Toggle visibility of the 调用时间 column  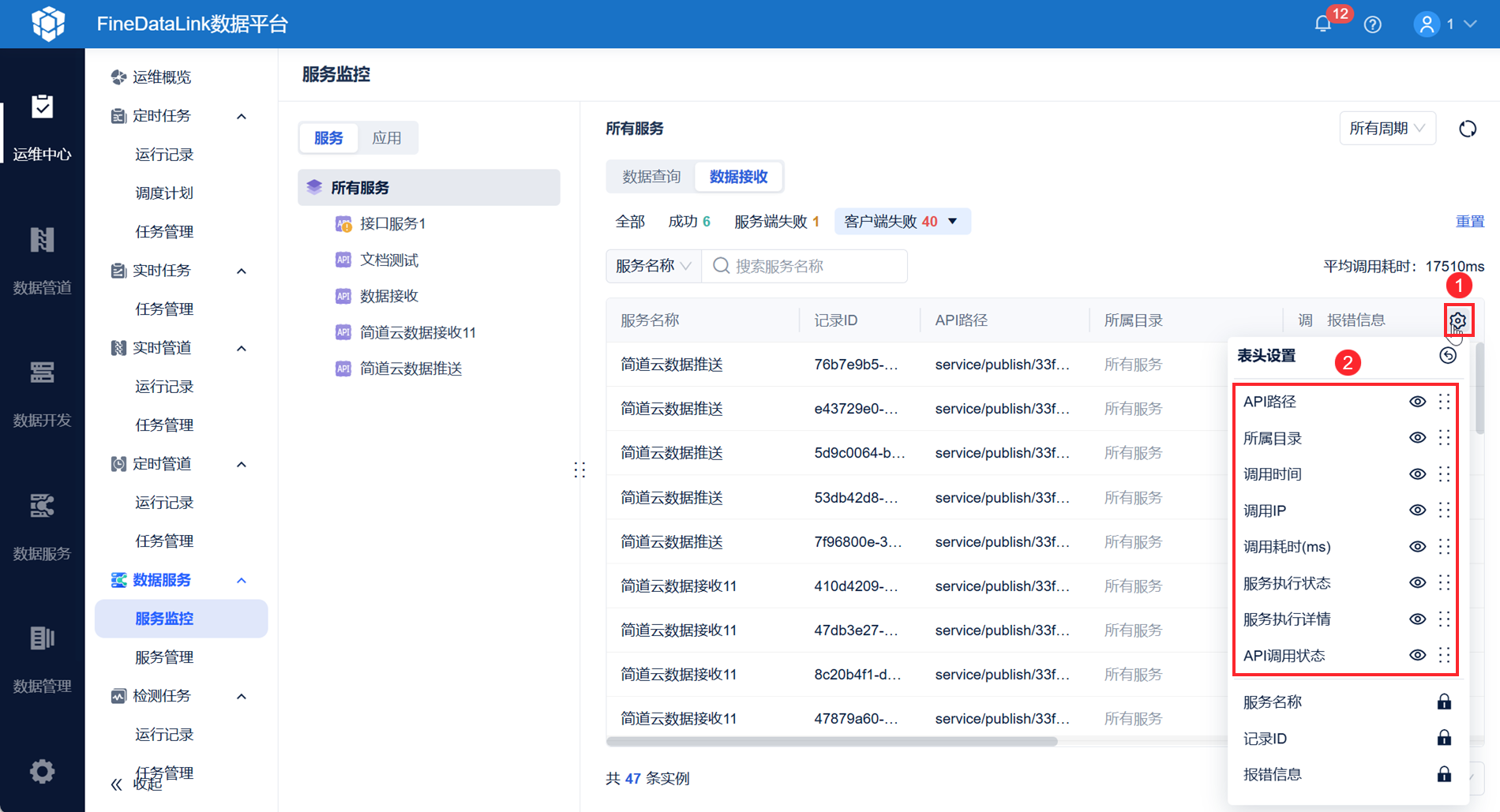(x=1418, y=474)
